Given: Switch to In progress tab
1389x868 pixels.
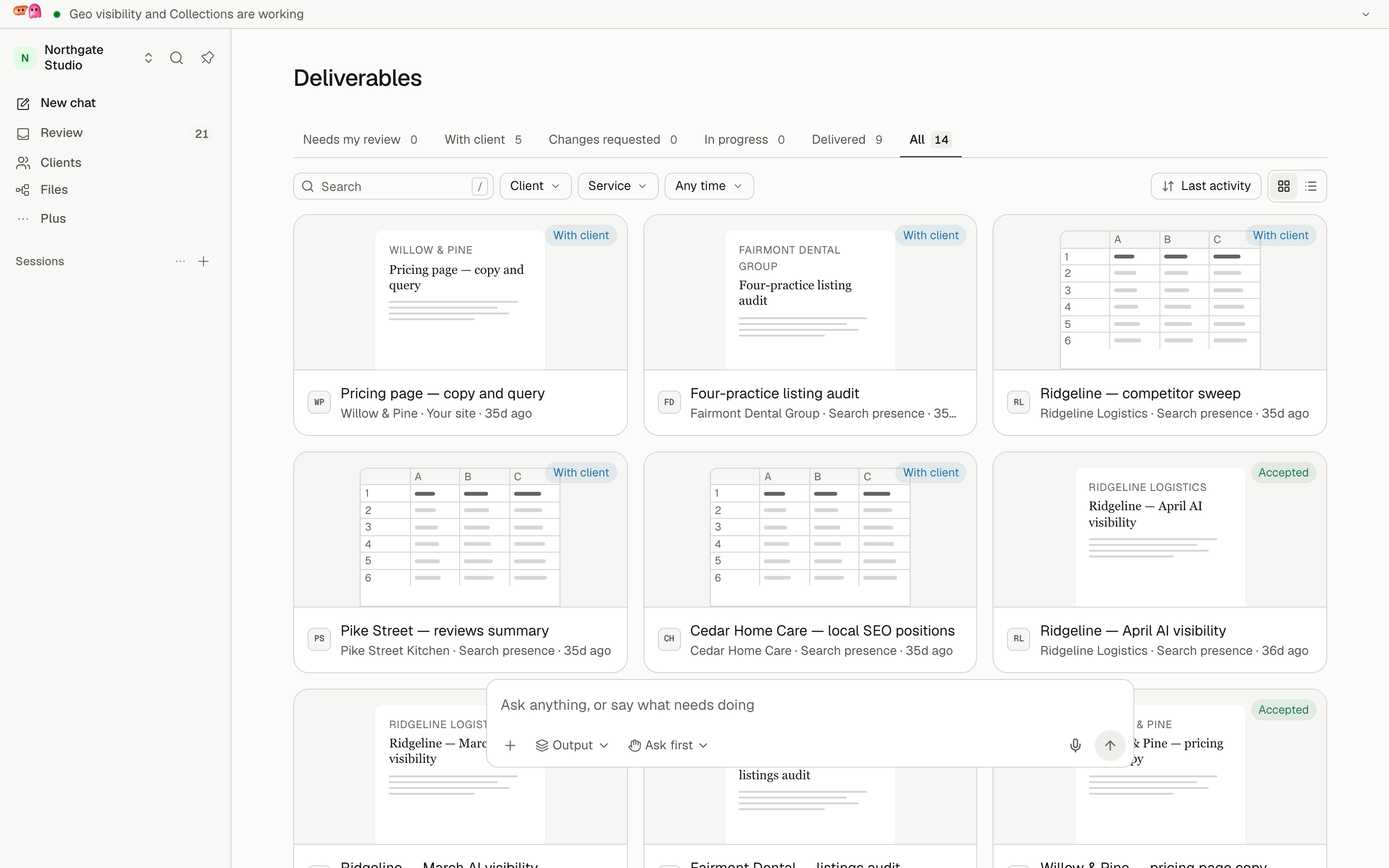Looking at the screenshot, I should [x=744, y=139].
